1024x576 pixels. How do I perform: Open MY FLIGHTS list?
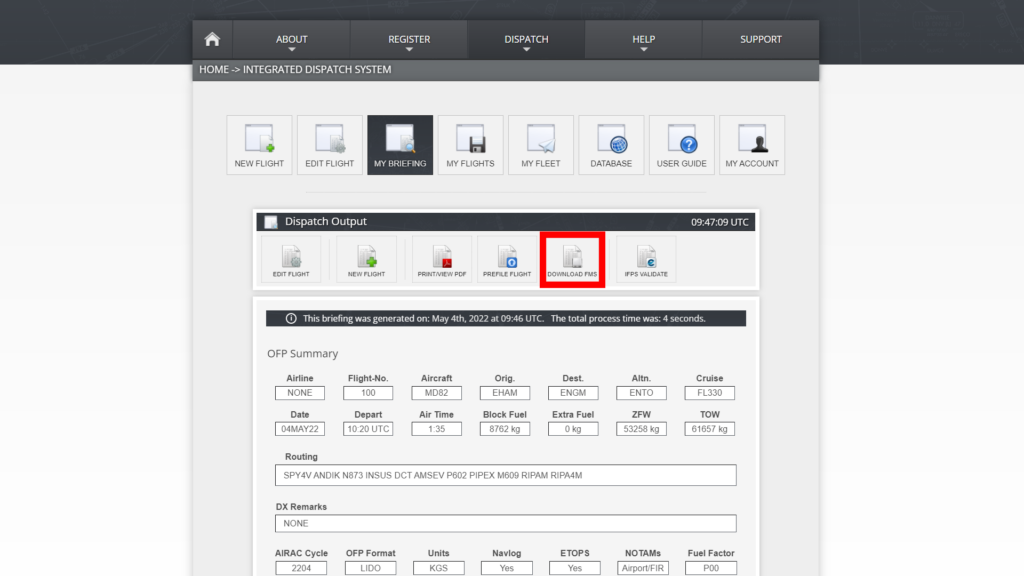pos(470,144)
